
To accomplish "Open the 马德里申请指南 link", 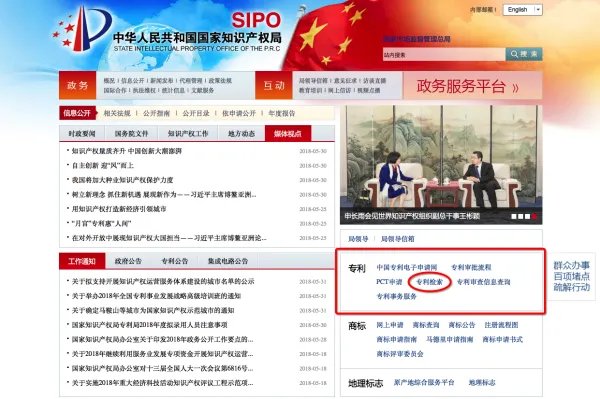I will click(450, 340).
